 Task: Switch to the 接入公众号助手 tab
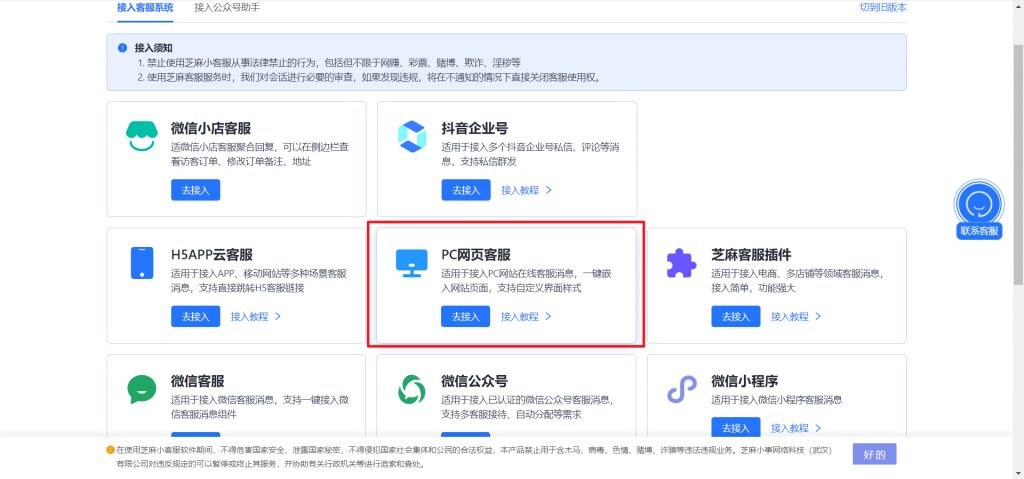point(227,8)
